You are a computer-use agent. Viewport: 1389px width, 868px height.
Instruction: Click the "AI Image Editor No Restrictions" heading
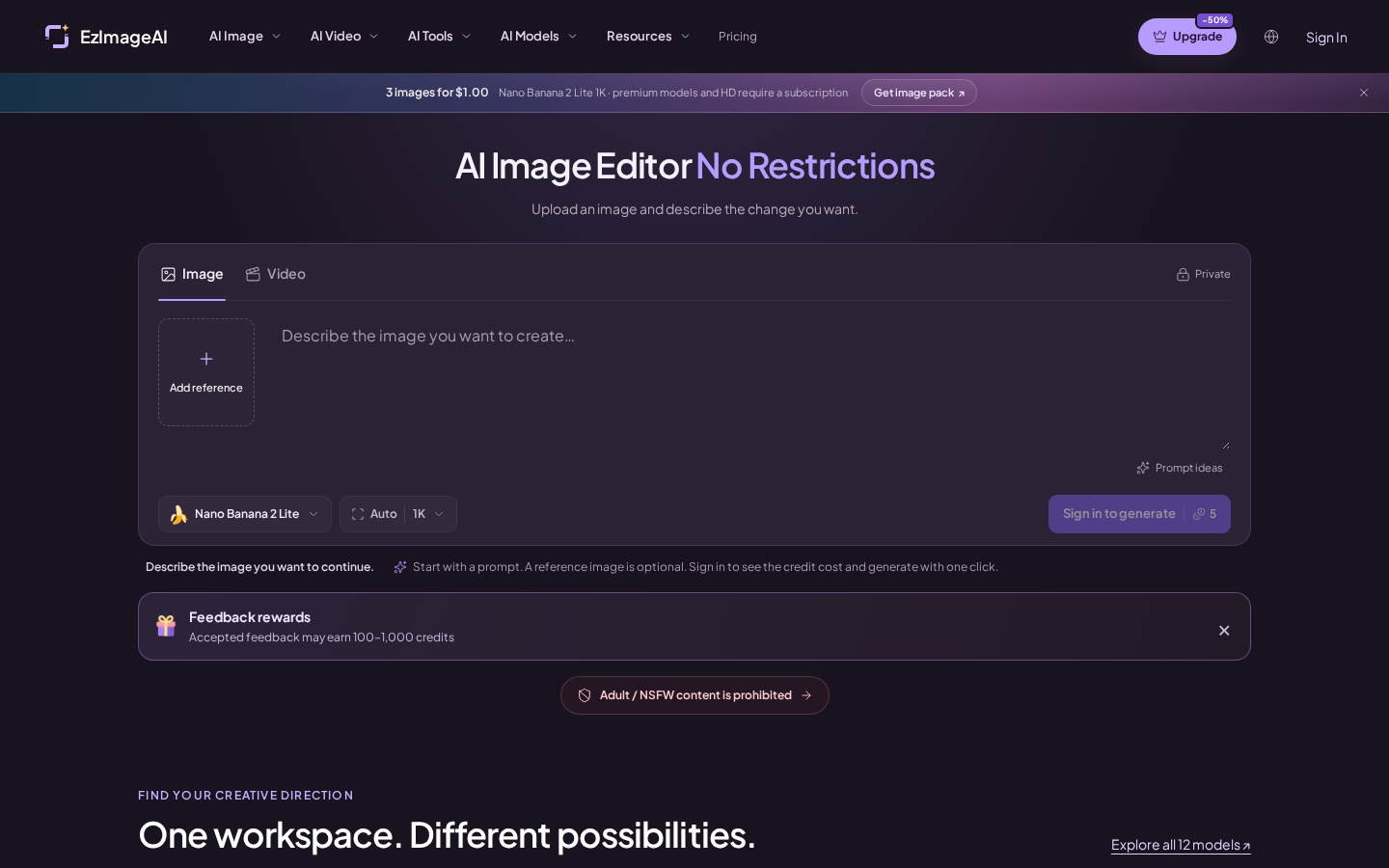click(694, 166)
